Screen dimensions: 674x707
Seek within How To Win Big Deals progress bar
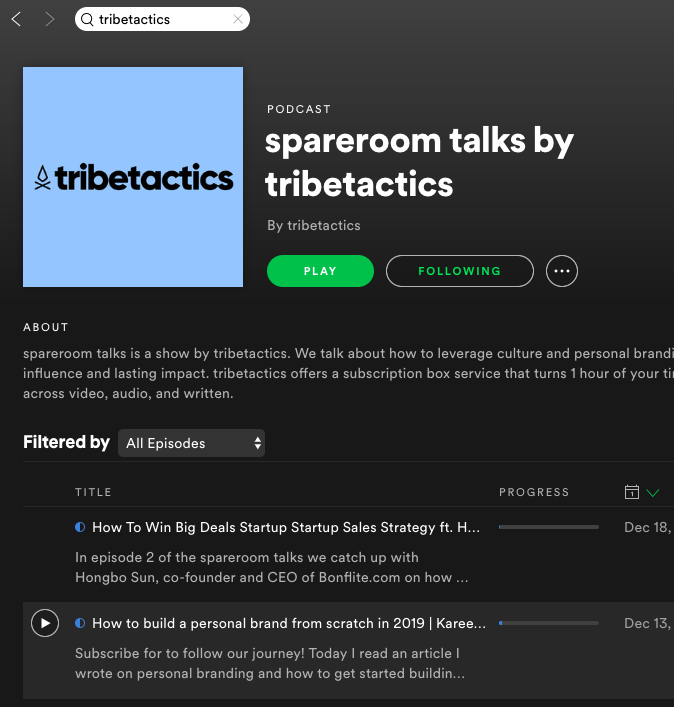549,527
